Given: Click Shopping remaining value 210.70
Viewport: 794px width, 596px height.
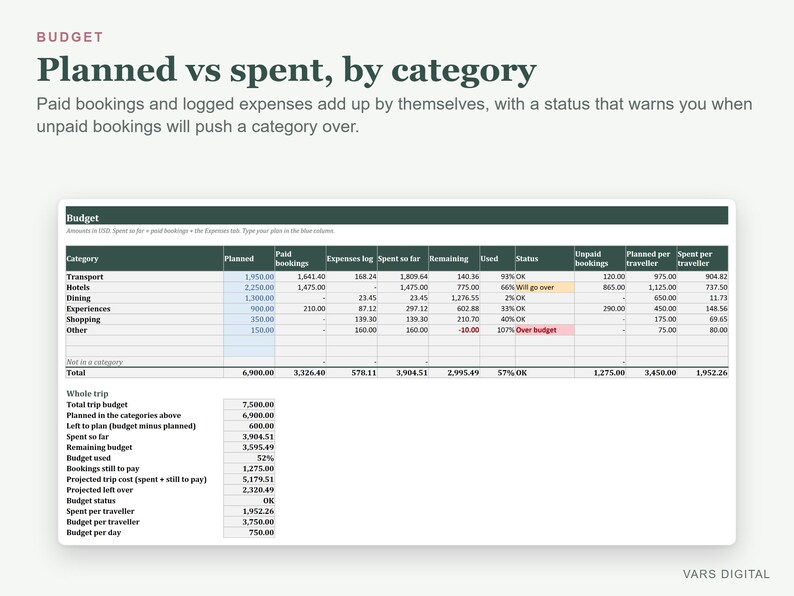Looking at the screenshot, I should (454, 320).
